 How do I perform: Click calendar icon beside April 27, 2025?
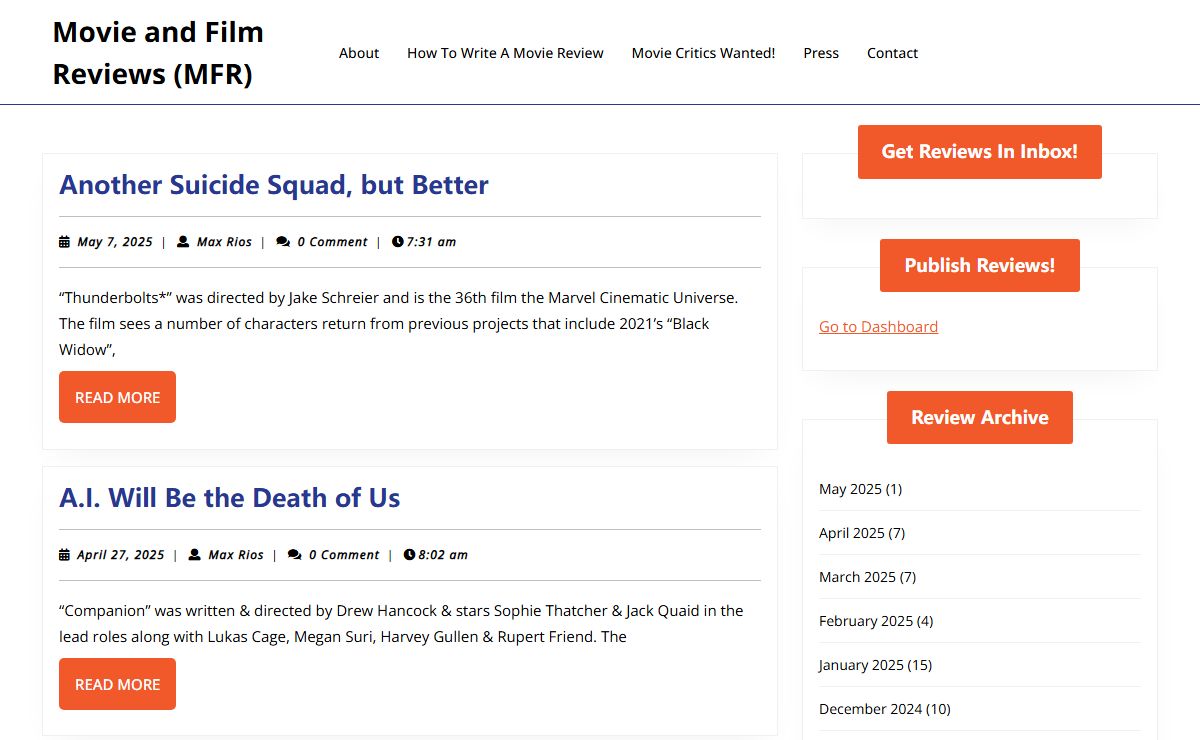coord(65,555)
